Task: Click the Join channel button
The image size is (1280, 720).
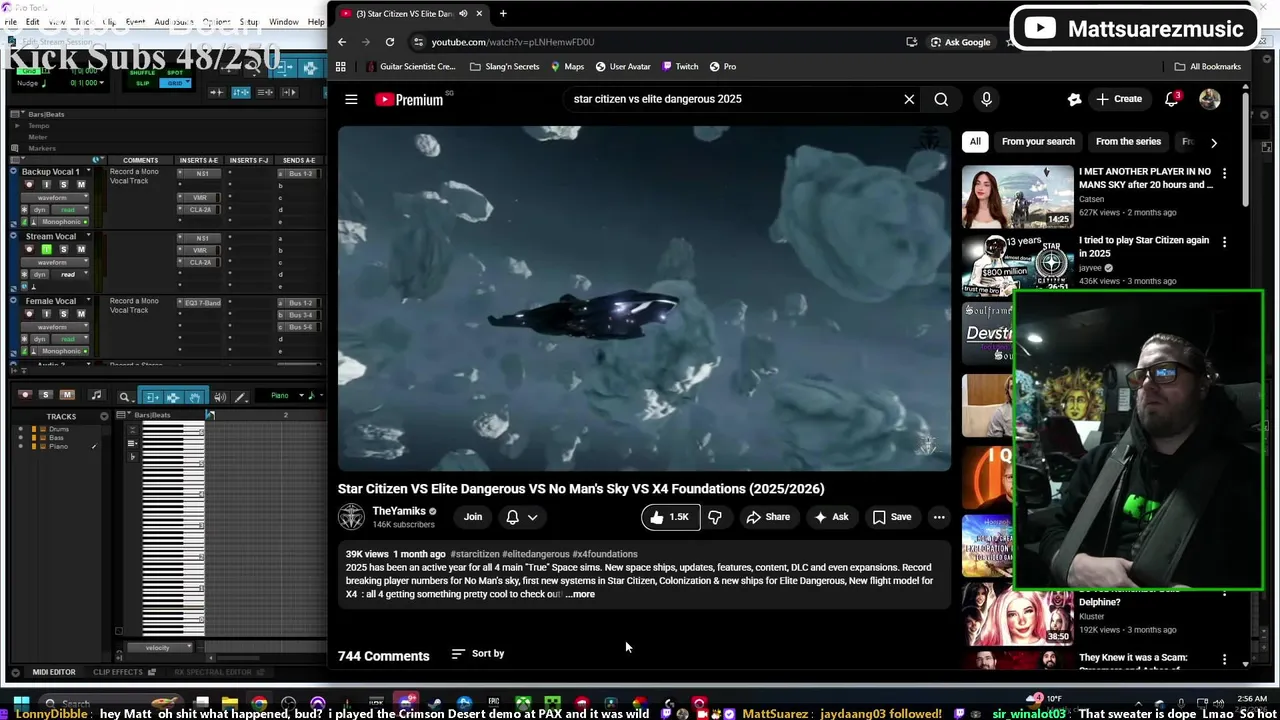Action: [x=473, y=517]
